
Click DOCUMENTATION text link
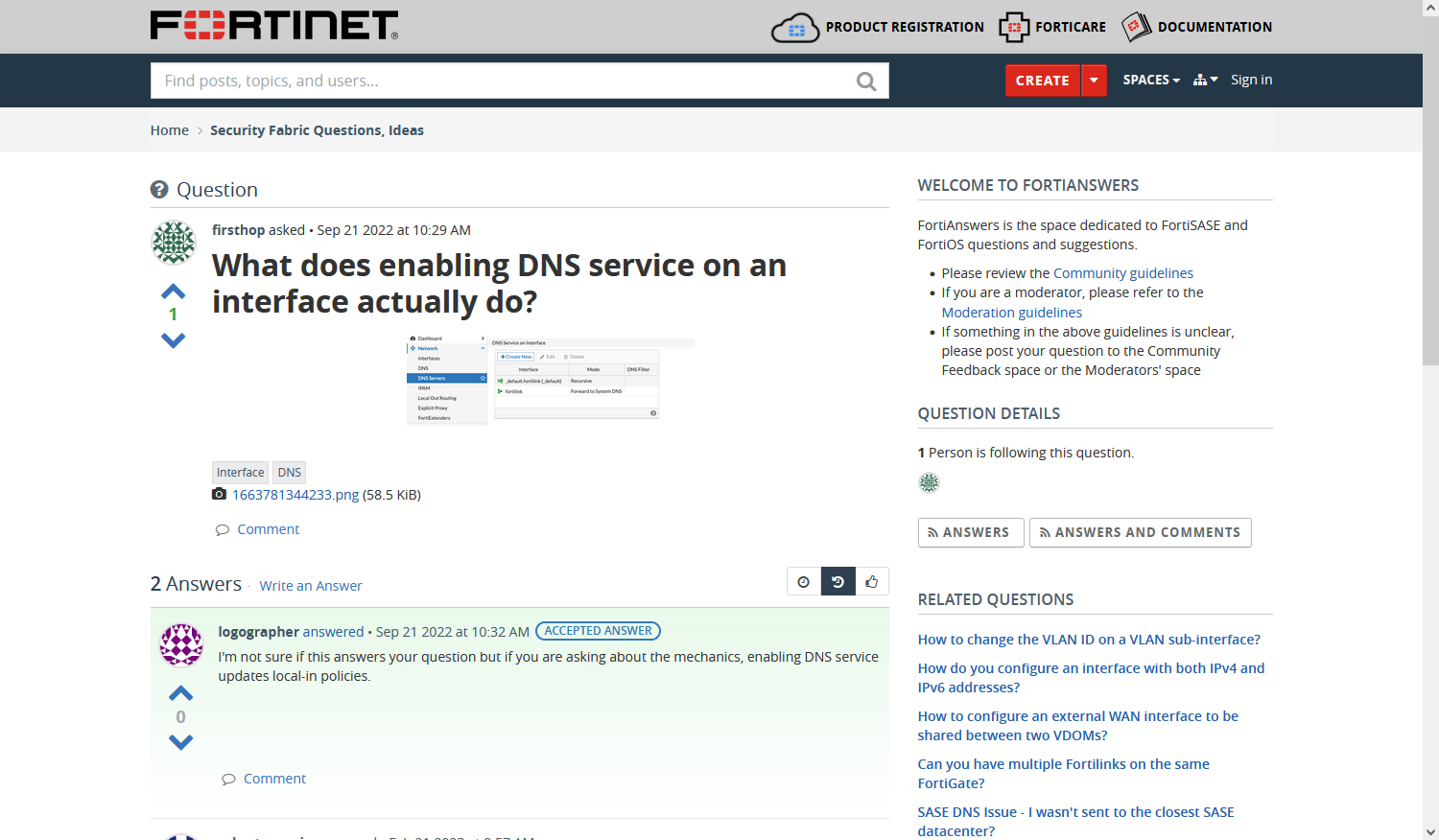pos(1215,27)
